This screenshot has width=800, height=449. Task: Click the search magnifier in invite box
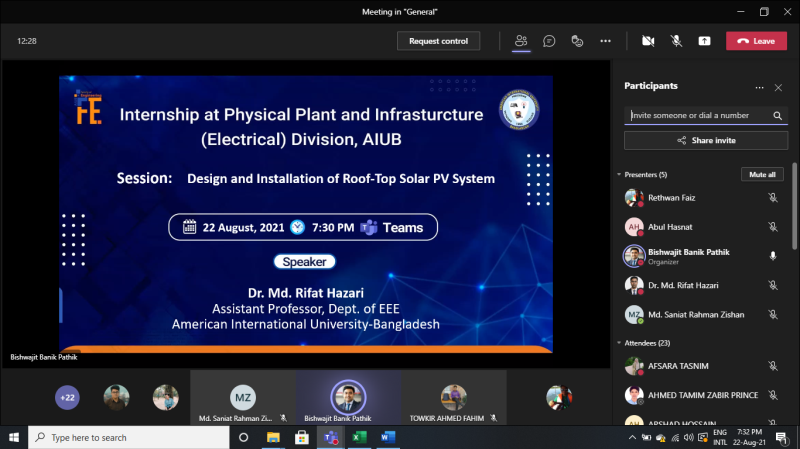778,116
